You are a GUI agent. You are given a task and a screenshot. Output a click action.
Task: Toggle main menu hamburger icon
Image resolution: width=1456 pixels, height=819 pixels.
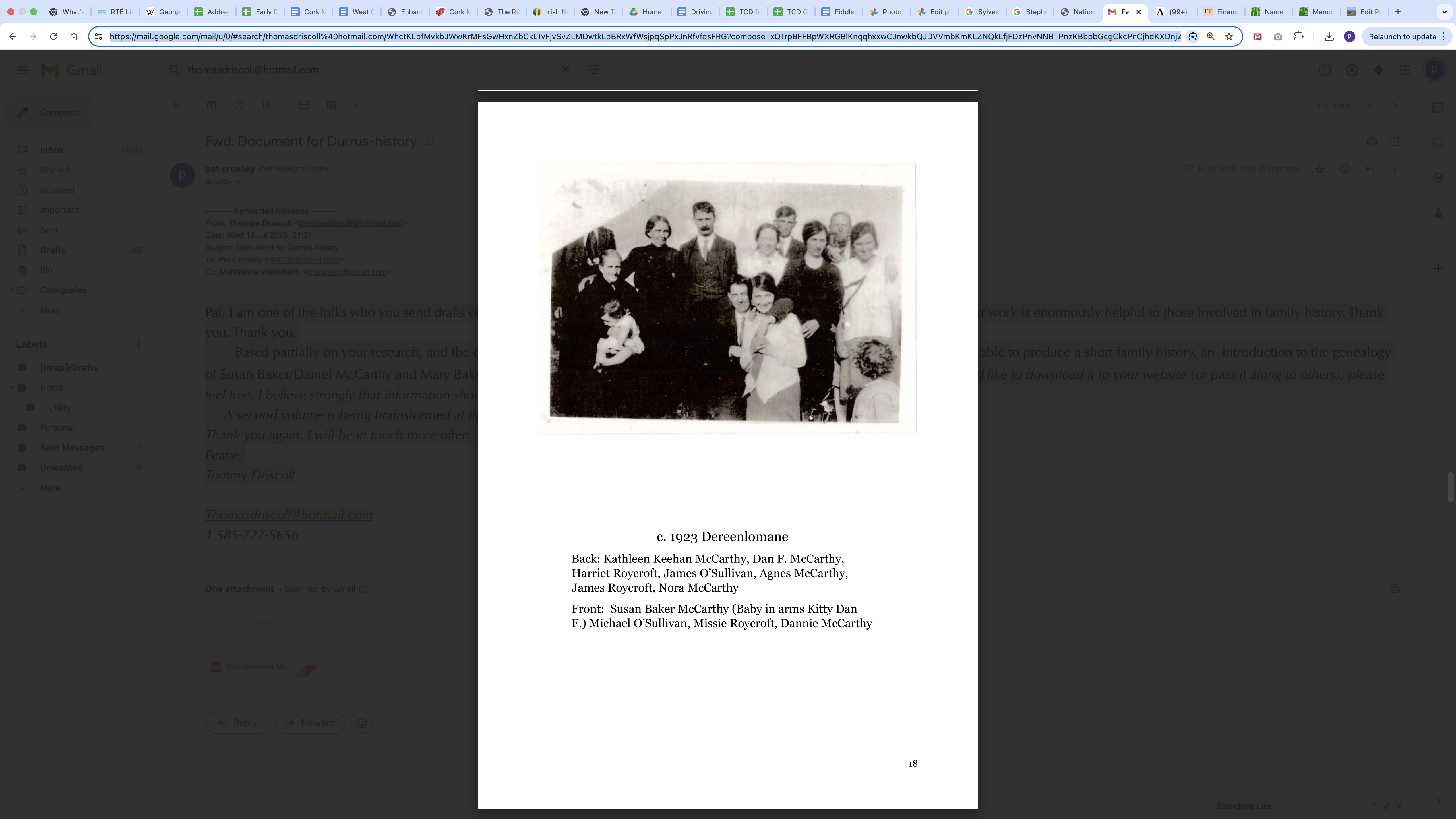[23, 70]
